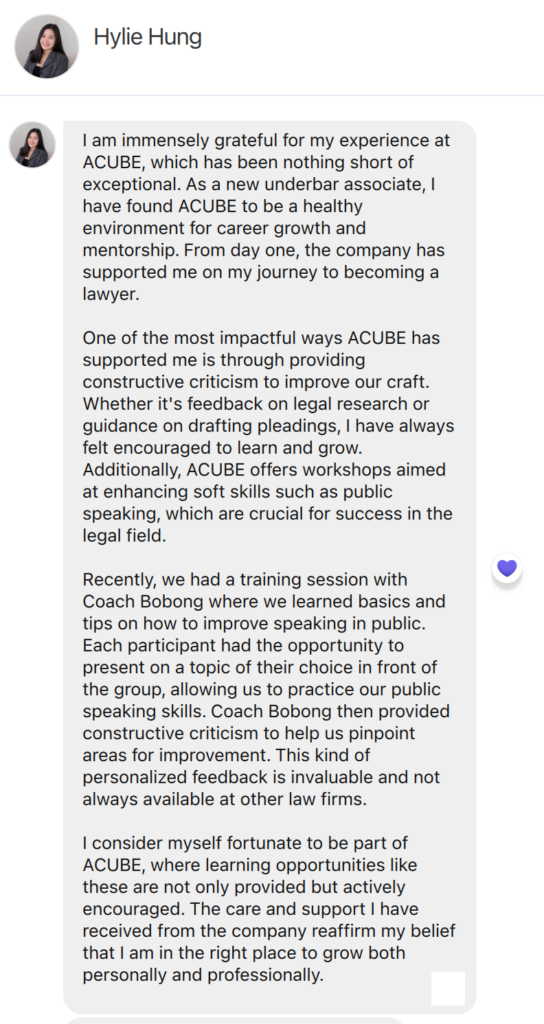The image size is (544, 1024).
Task: Click the partially visible message bubble at the bottom
Action: point(235,1020)
